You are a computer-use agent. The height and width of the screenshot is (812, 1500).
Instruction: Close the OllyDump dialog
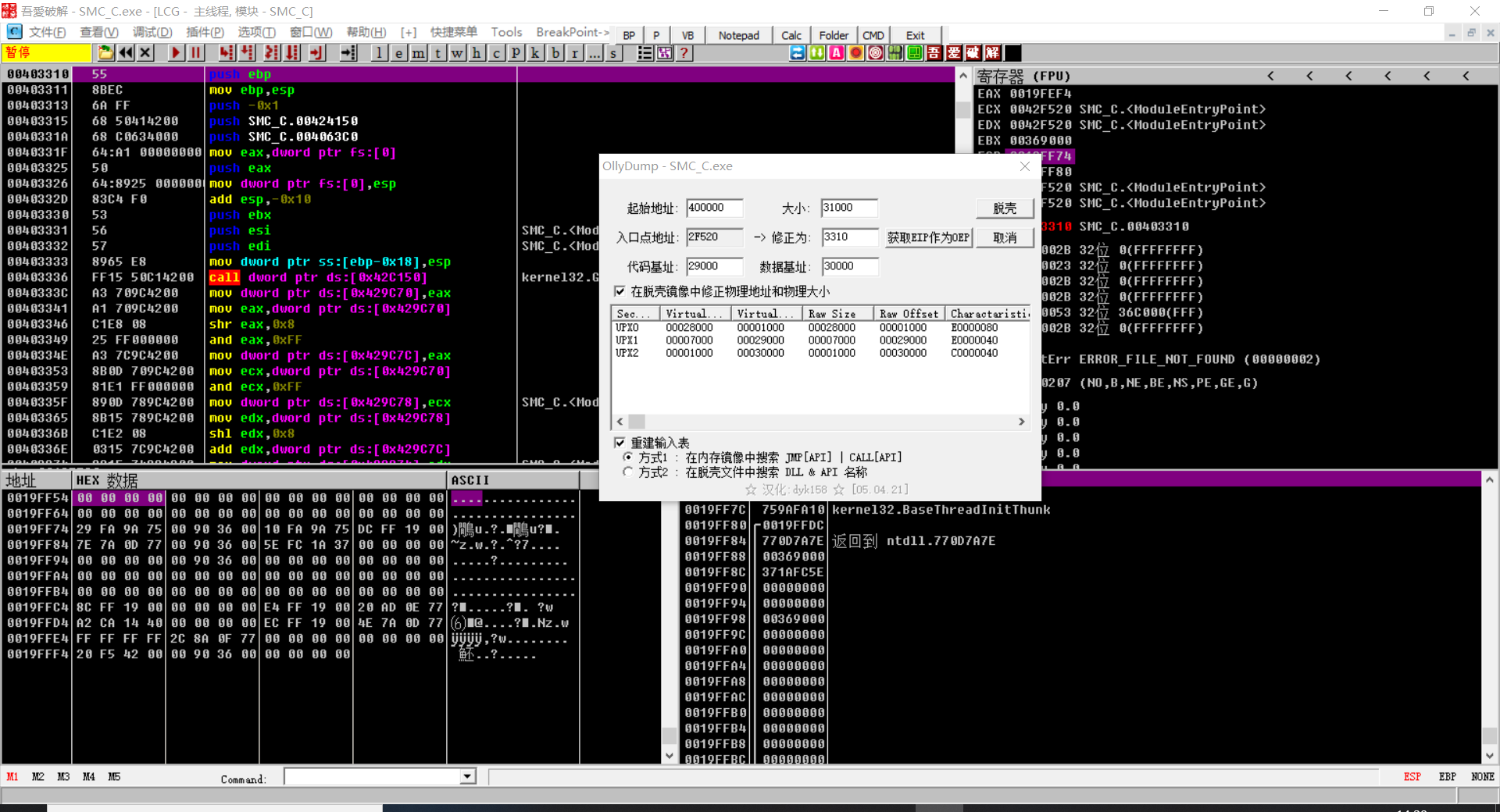tap(1025, 166)
